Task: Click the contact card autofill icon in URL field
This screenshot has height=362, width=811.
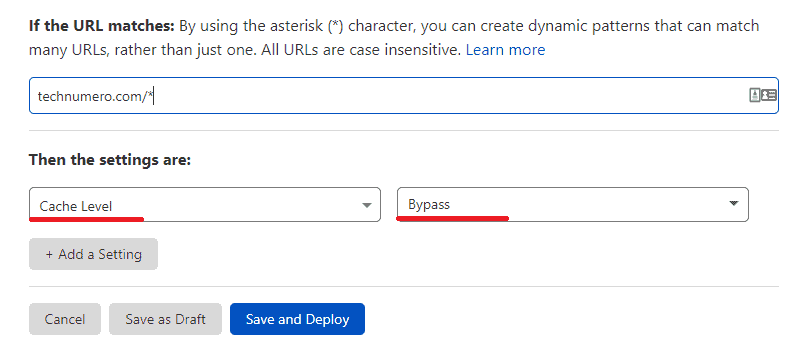Action: tap(763, 95)
